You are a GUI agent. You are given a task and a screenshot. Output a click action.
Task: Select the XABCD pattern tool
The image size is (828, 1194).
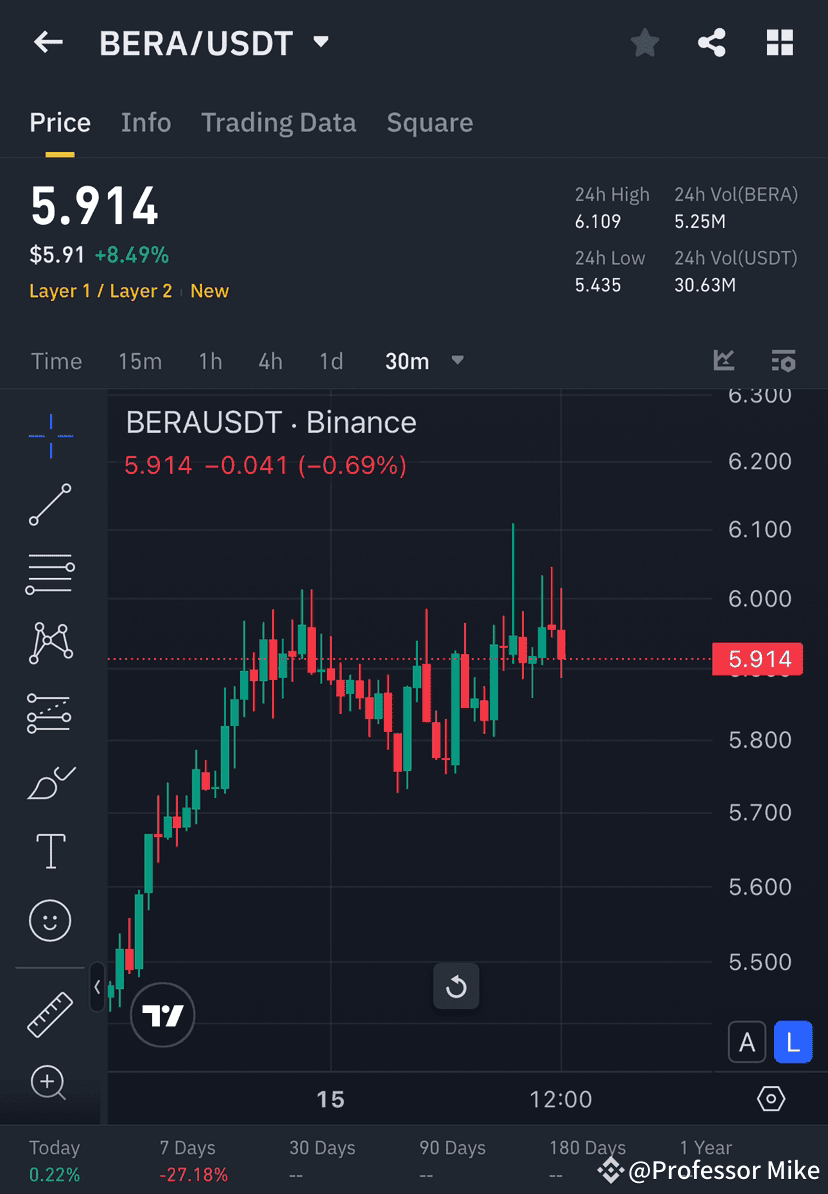49,643
